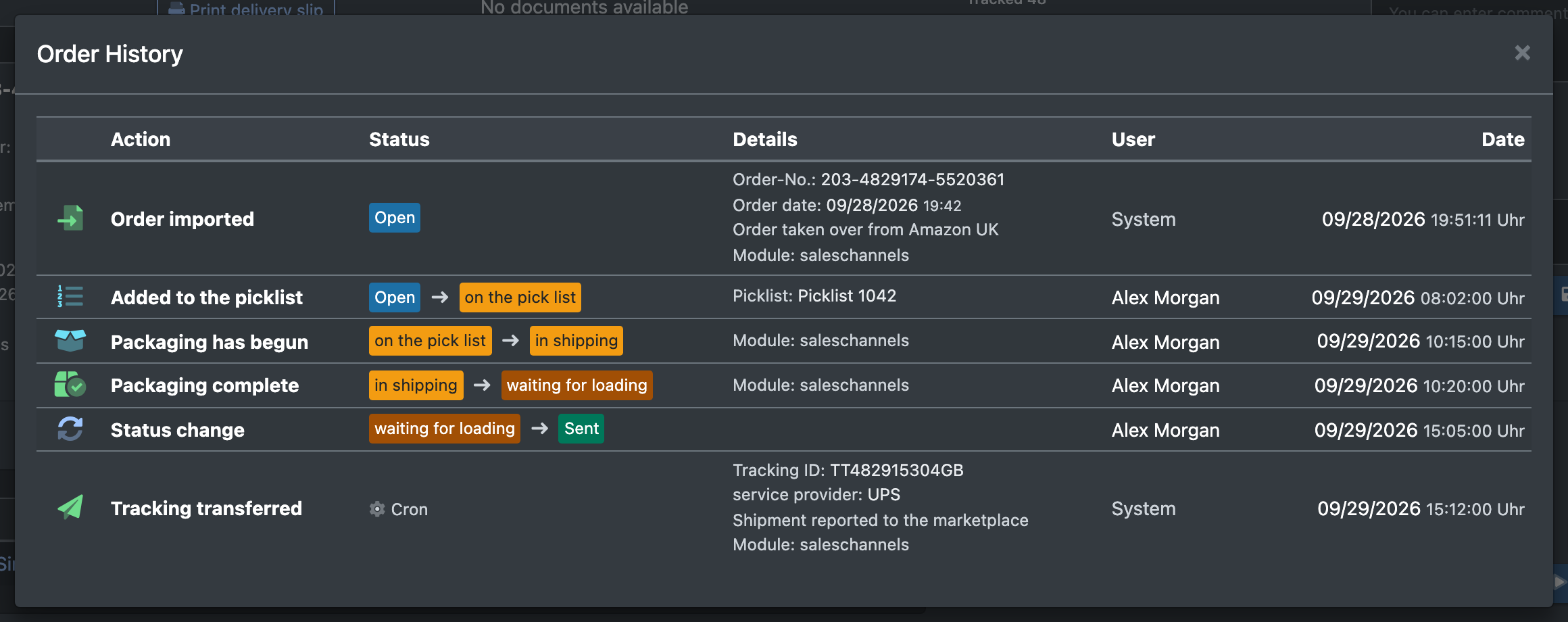Click 'in shipping' badge in Packaging has begun row
The width and height of the screenshot is (1568, 622).
577,341
